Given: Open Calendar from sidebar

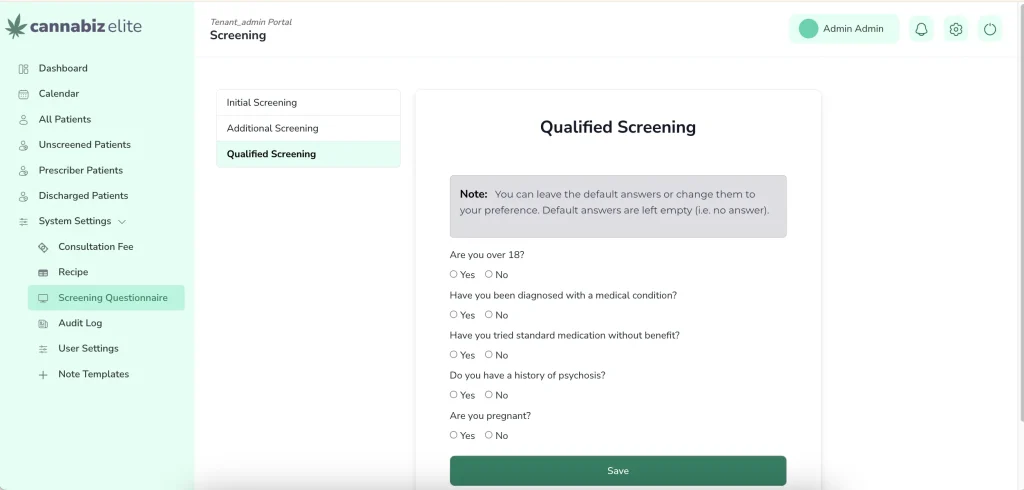Looking at the screenshot, I should (59, 93).
